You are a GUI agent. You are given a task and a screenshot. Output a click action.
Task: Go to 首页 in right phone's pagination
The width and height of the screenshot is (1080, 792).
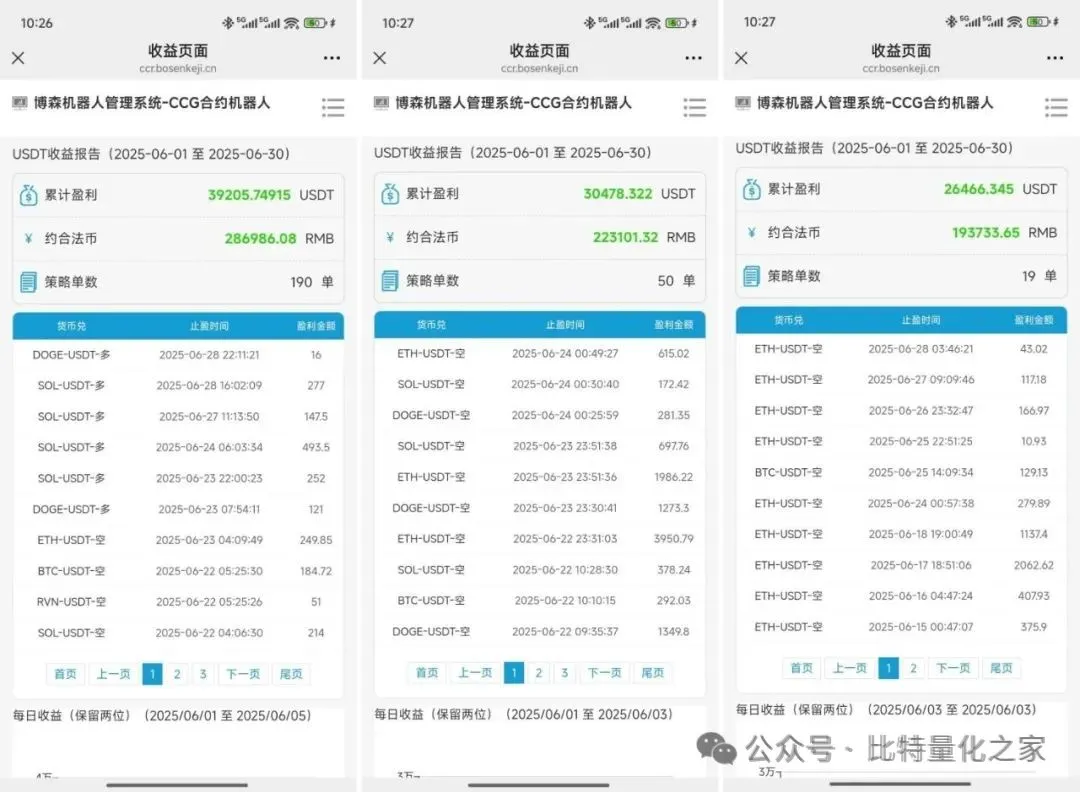[x=802, y=668]
